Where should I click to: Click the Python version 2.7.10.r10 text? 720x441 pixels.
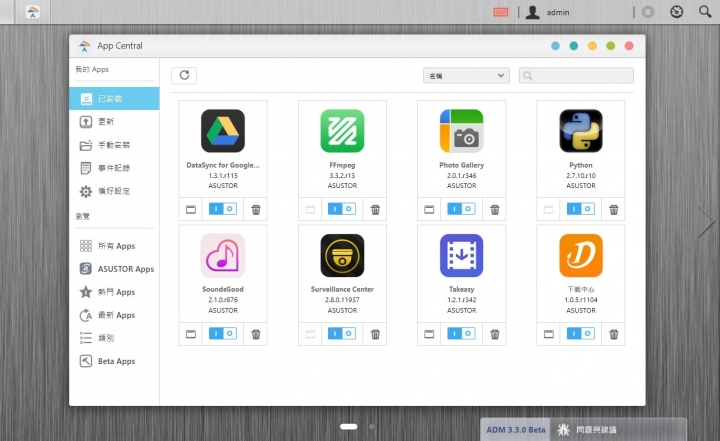581,175
